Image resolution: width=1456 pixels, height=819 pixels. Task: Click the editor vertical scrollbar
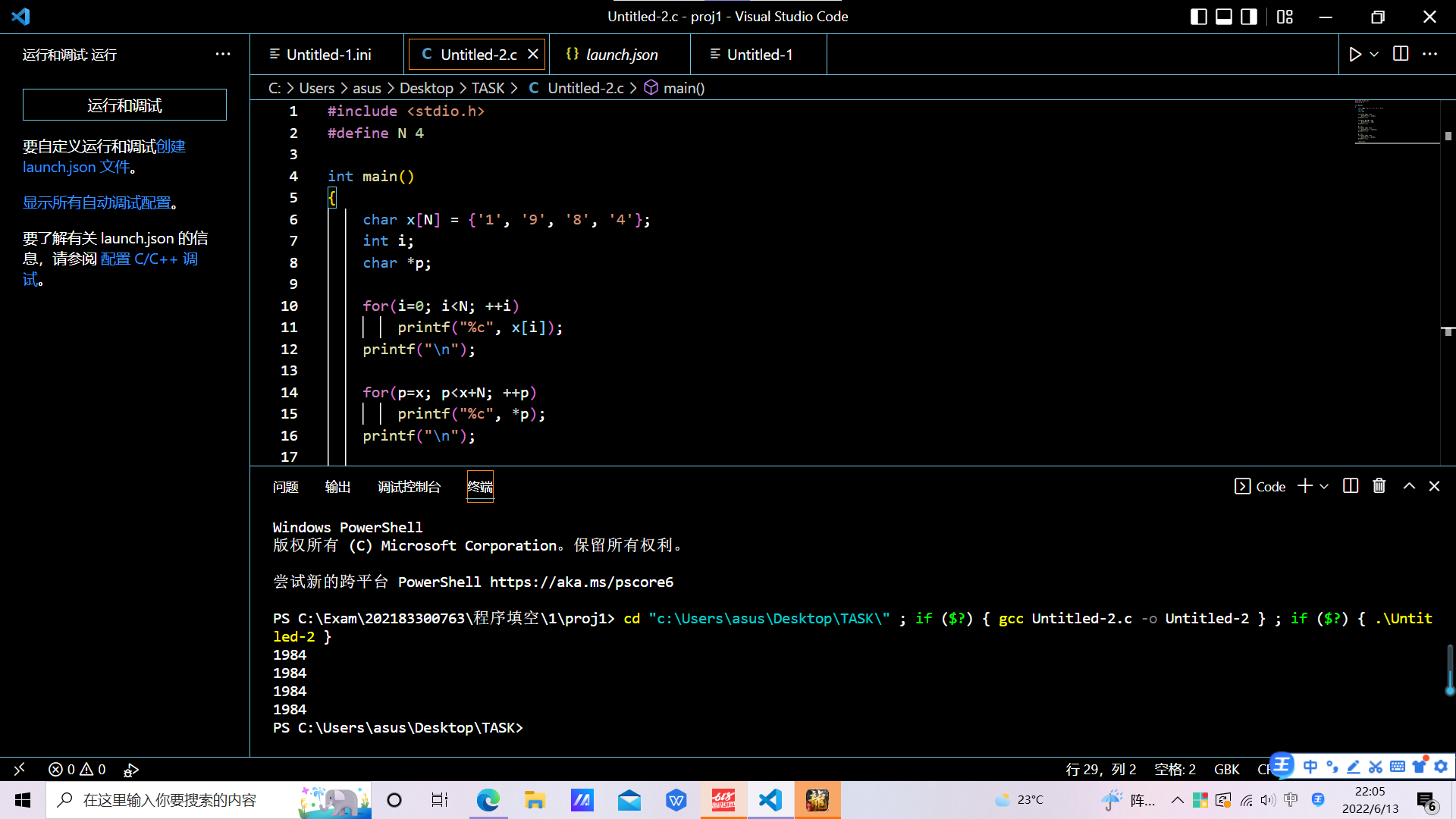click(x=1448, y=282)
